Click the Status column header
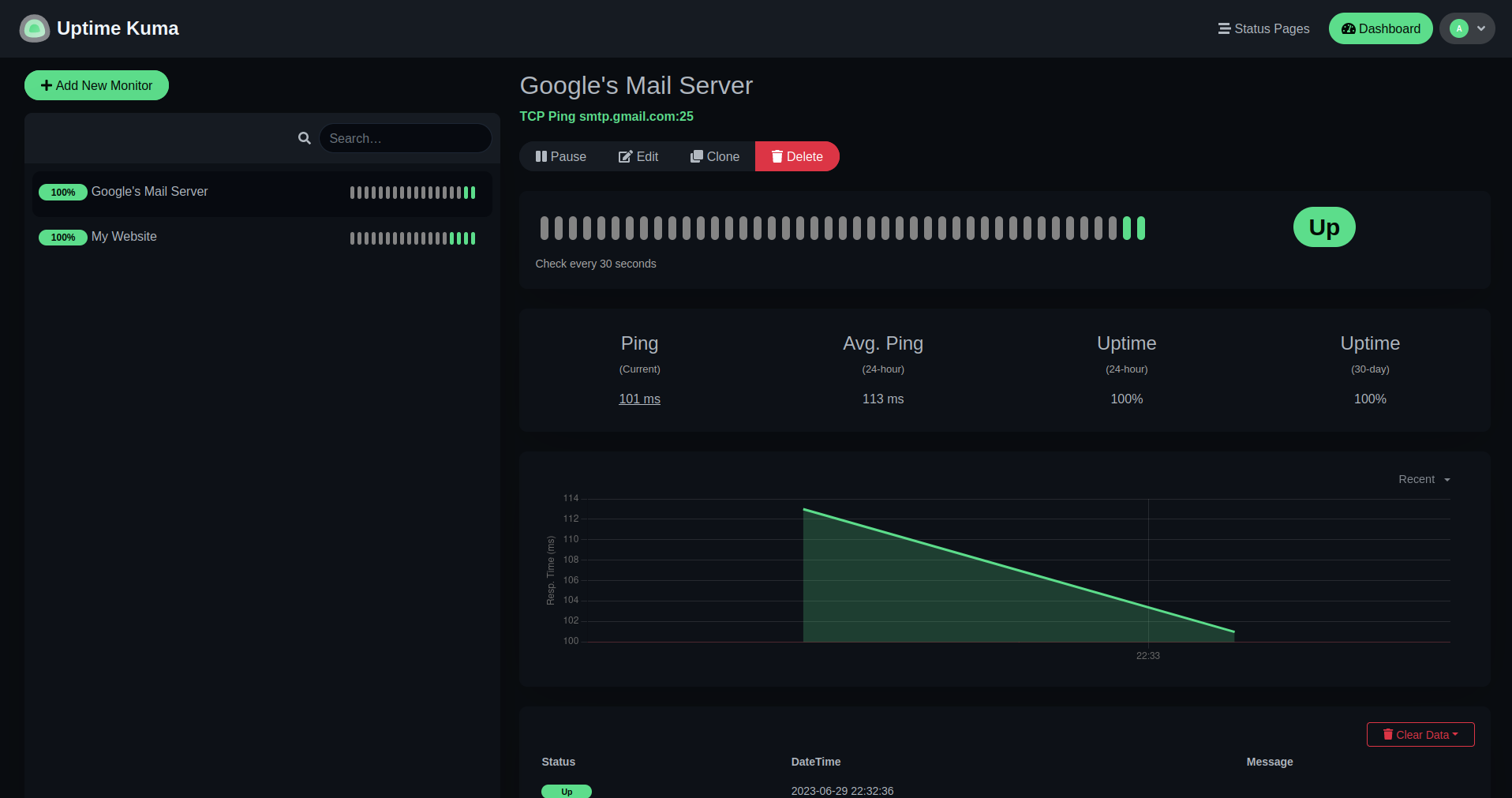This screenshot has height=798, width=1512. pyautogui.click(x=559, y=762)
